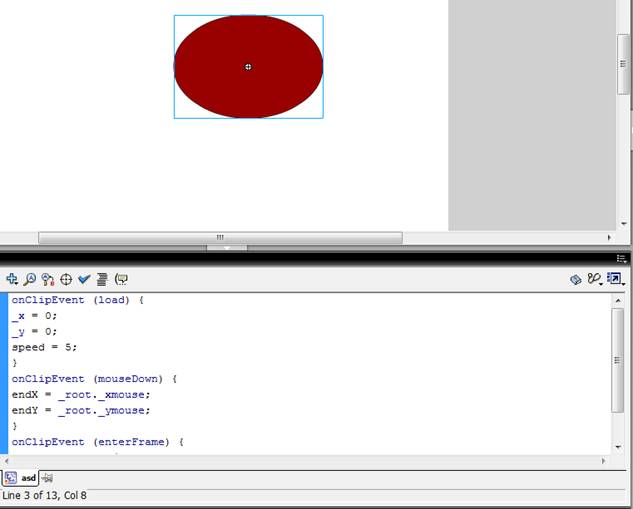Viewport: 633px width, 509px height.
Task: Click the code pane vertical scrollbar thumb
Action: point(618,360)
